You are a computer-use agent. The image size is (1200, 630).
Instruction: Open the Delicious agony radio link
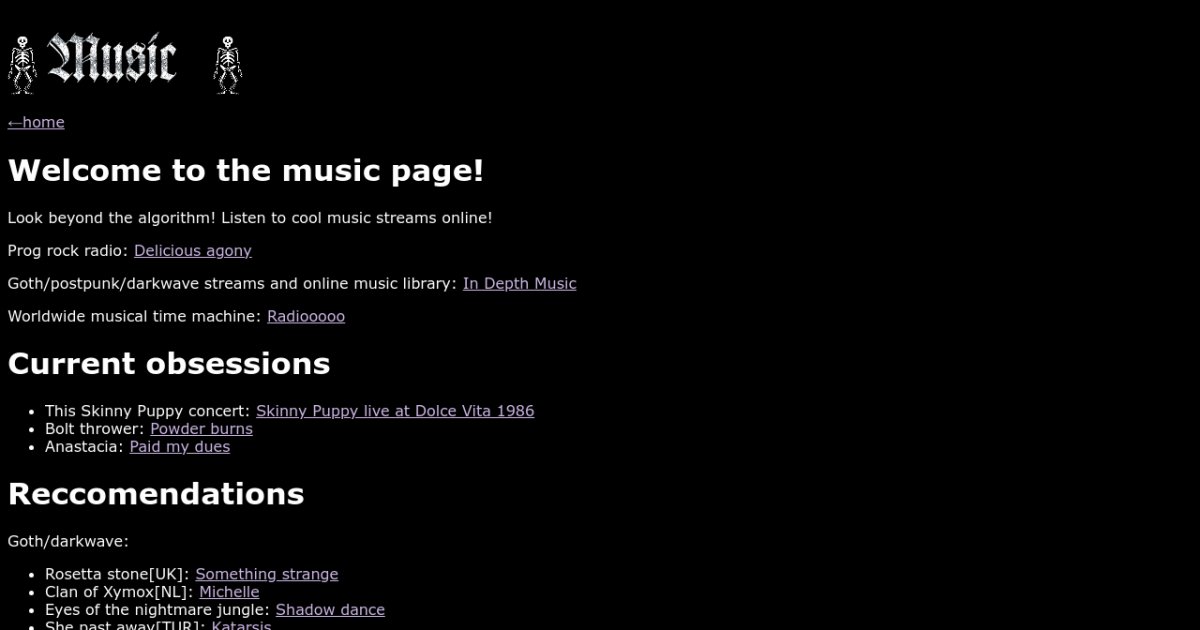[193, 251]
